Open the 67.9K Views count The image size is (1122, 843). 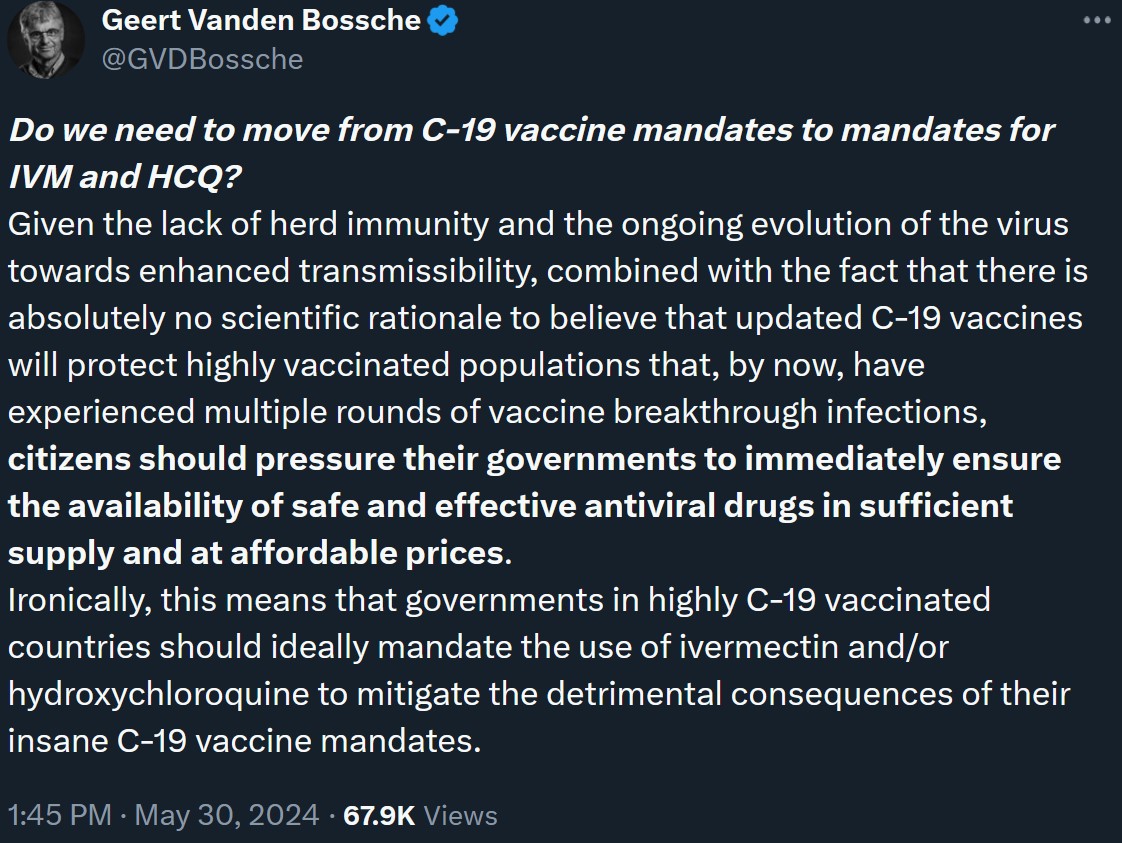[x=420, y=815]
